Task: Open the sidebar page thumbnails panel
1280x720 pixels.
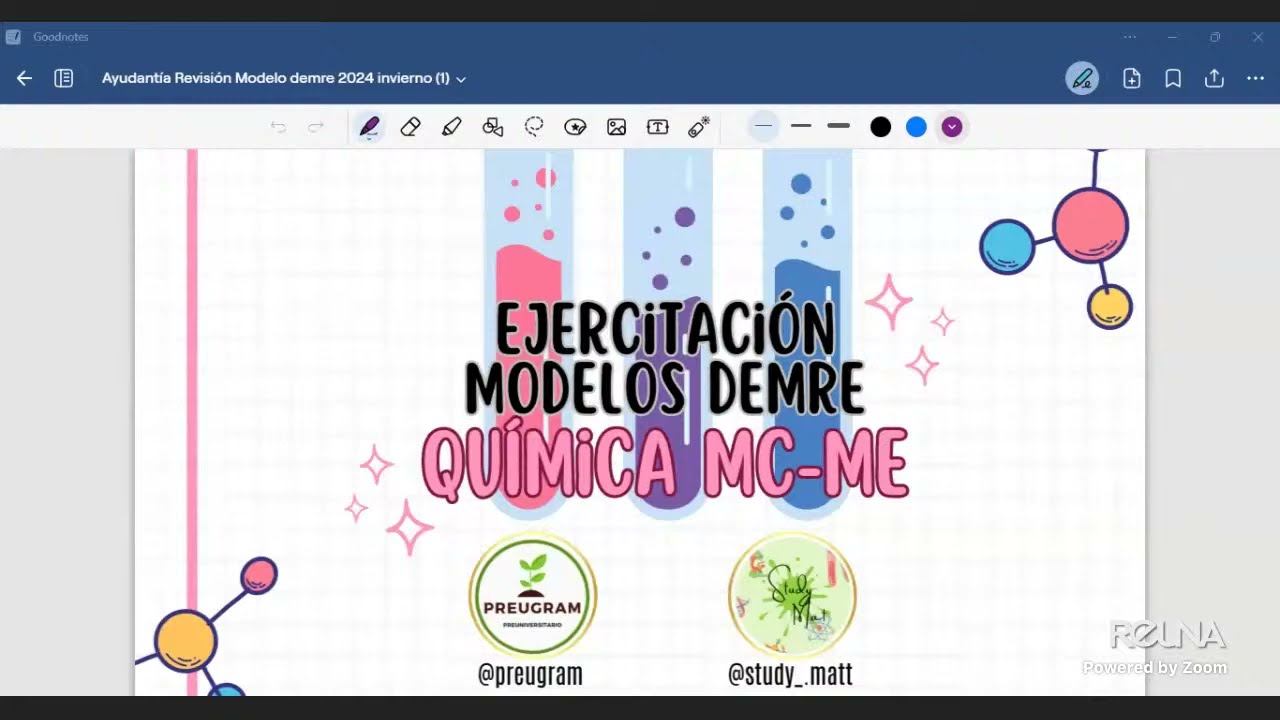Action: [63, 78]
